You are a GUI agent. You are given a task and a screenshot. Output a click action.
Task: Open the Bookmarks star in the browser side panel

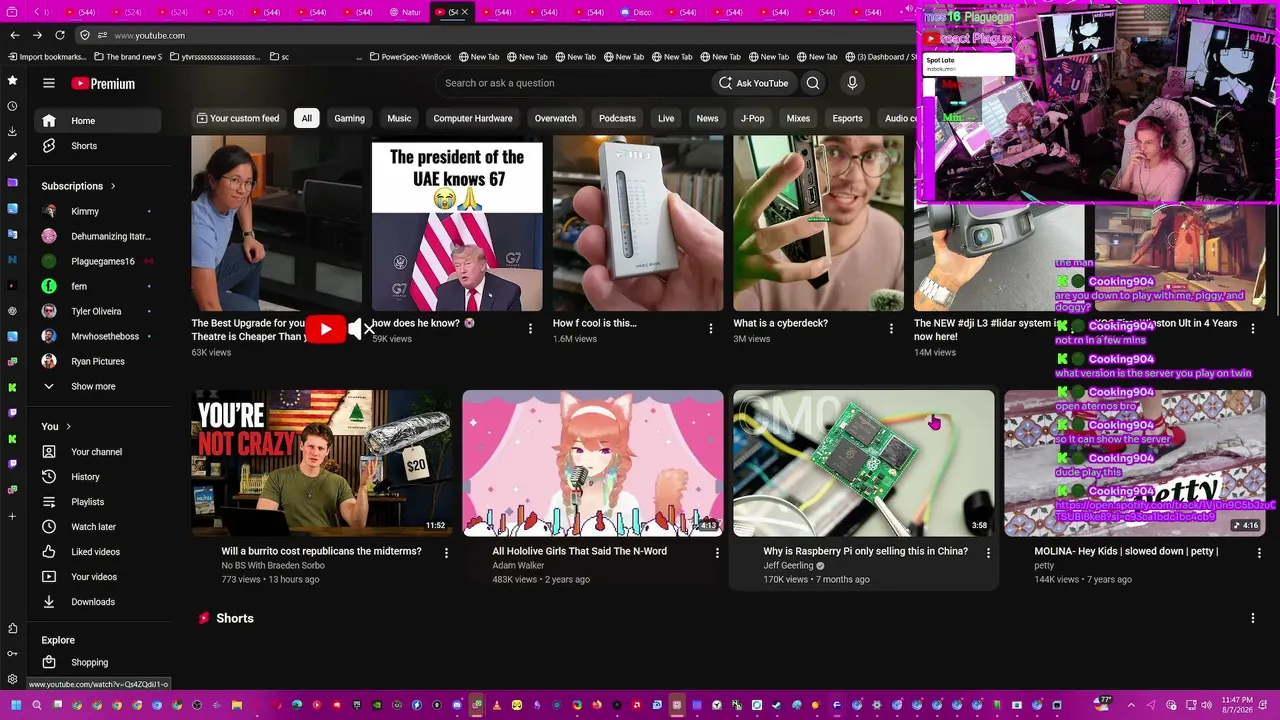click(x=12, y=80)
